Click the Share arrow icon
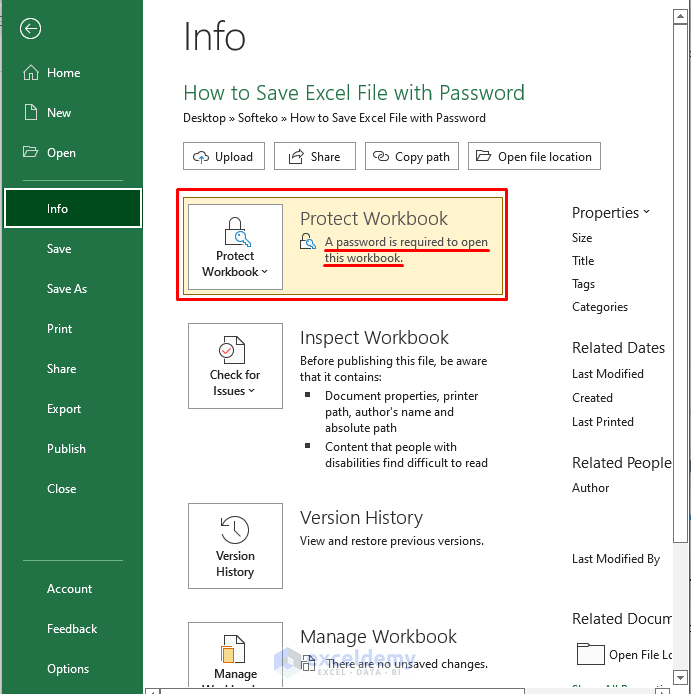691x694 pixels. 295,157
